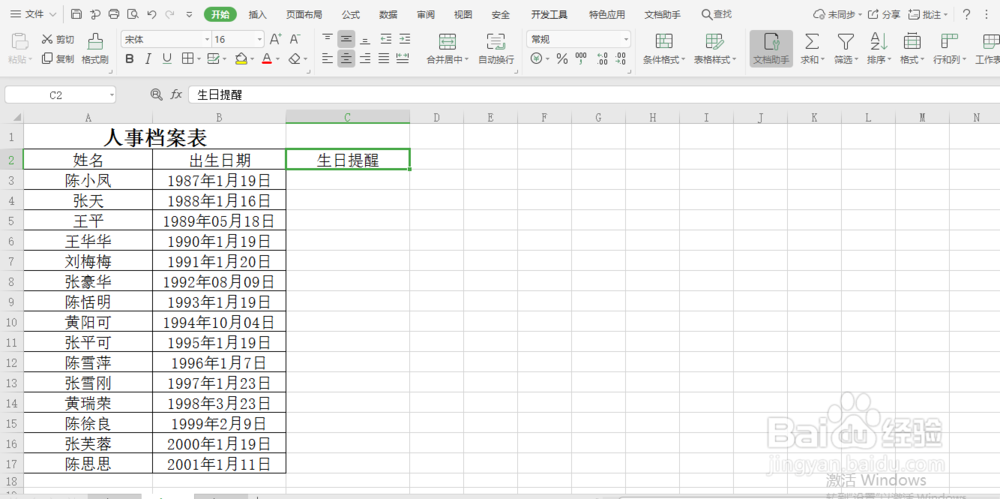The image size is (1000, 499).
Task: Click the Decrease indent icon
Action: [x=386, y=40]
